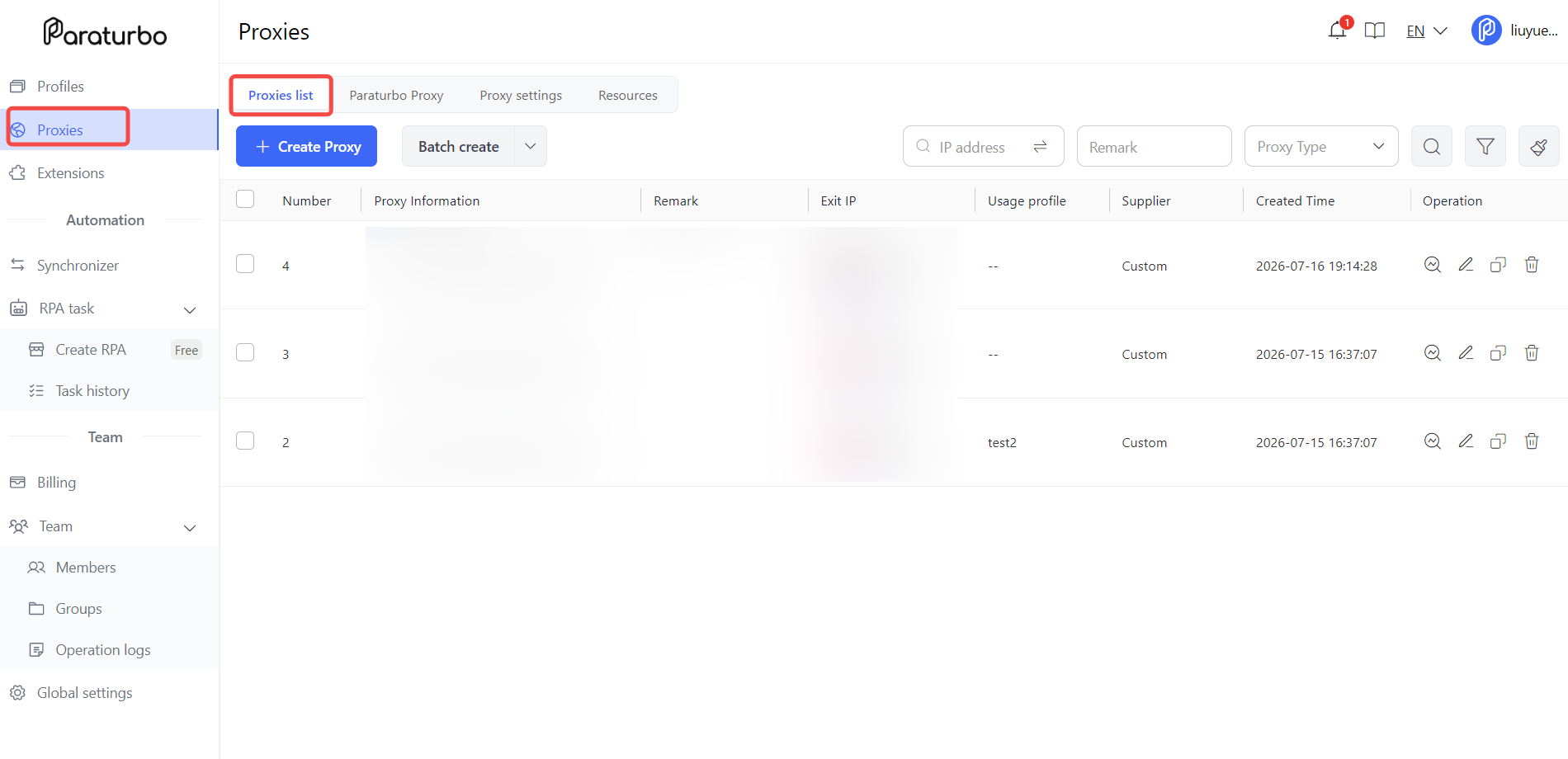Delete proxy number 4
The image size is (1568, 759).
(x=1532, y=265)
